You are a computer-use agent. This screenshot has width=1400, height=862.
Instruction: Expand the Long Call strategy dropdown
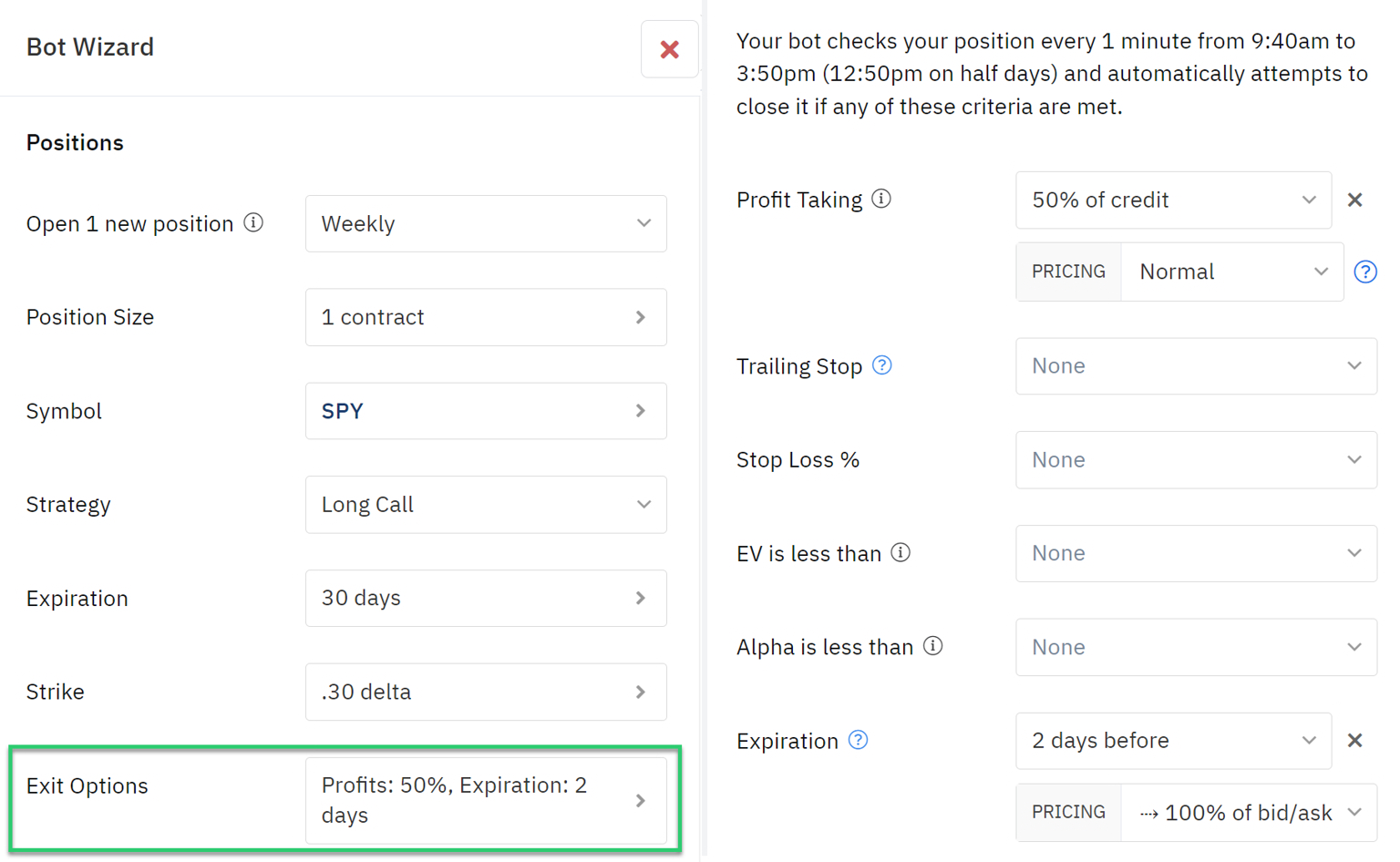[x=486, y=505]
